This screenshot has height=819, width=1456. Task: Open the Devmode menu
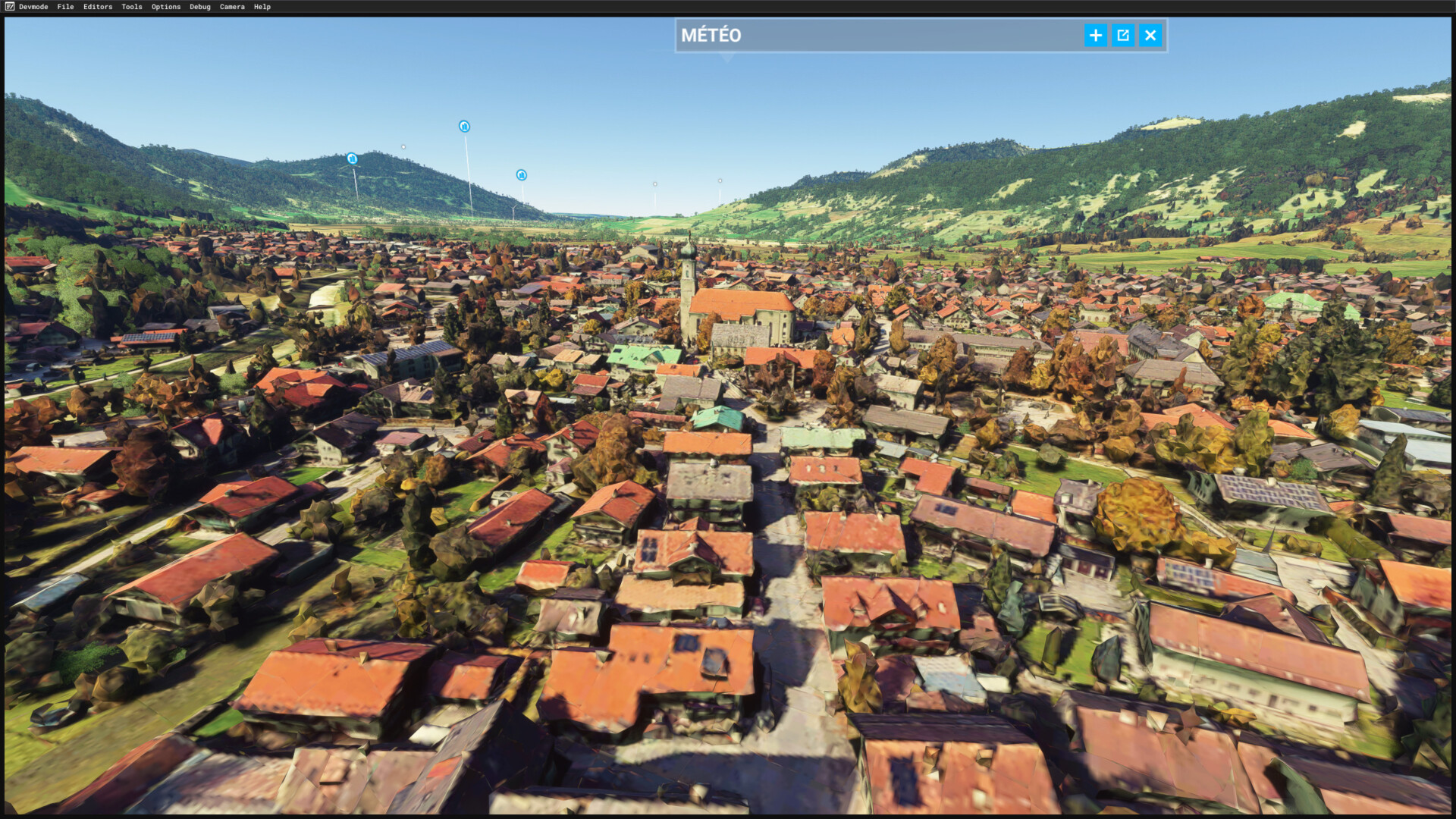pyautogui.click(x=33, y=7)
